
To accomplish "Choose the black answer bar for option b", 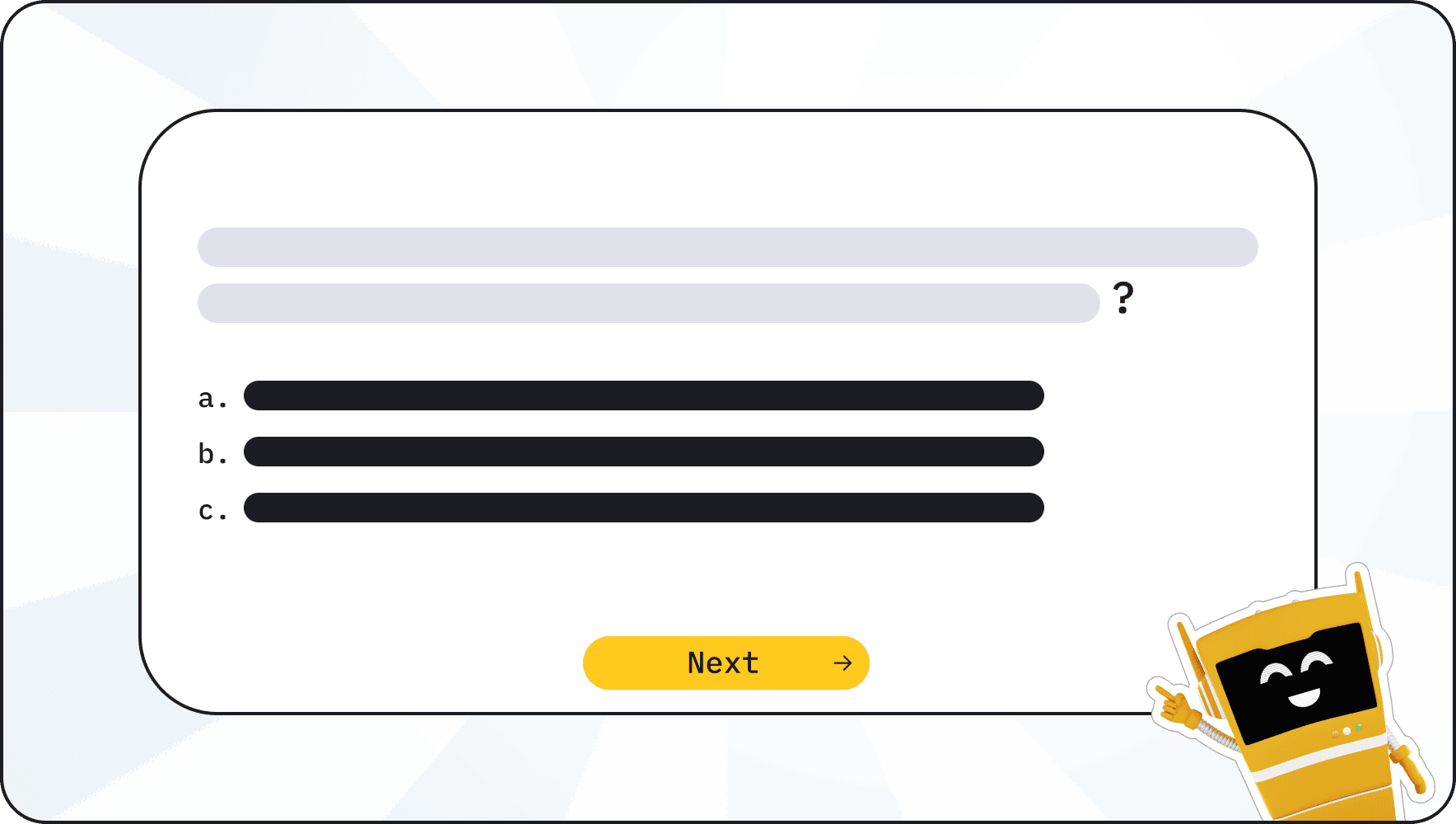I will 643,452.
